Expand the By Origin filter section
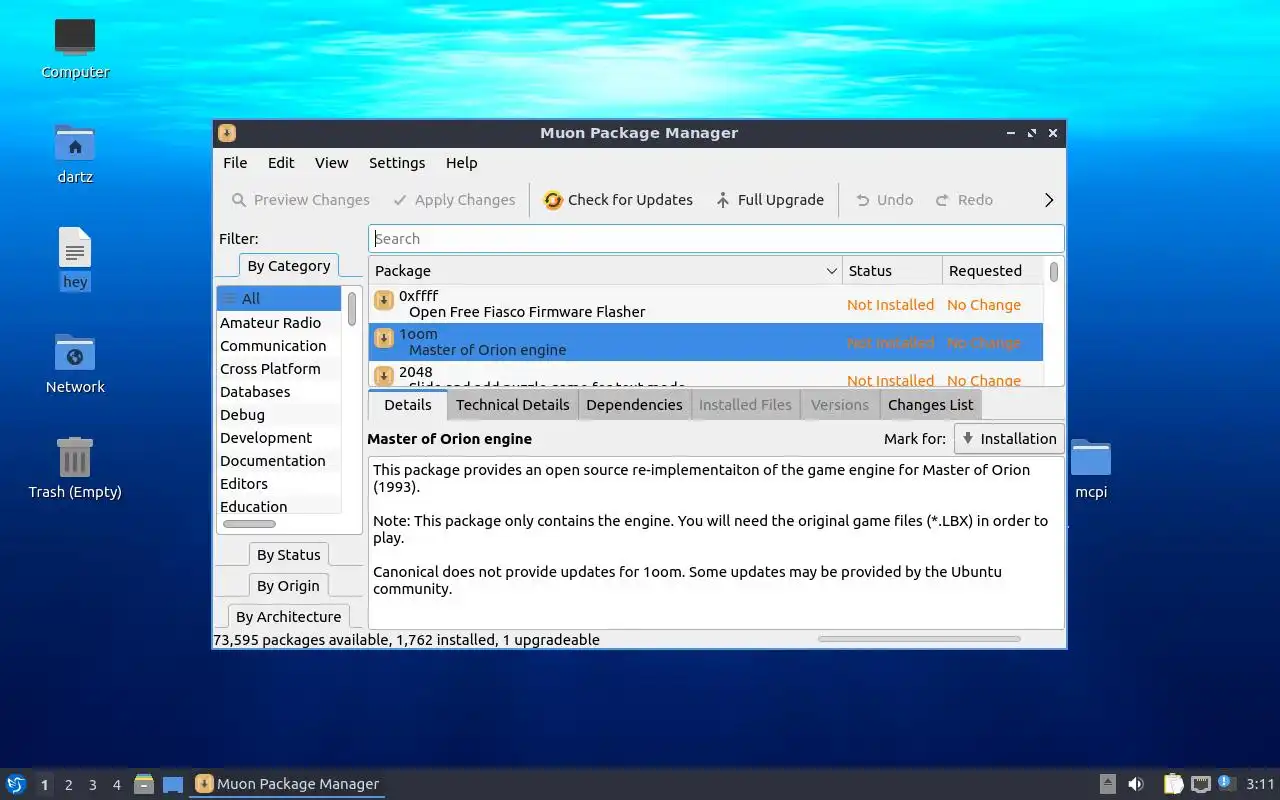The image size is (1280, 800). 288,586
